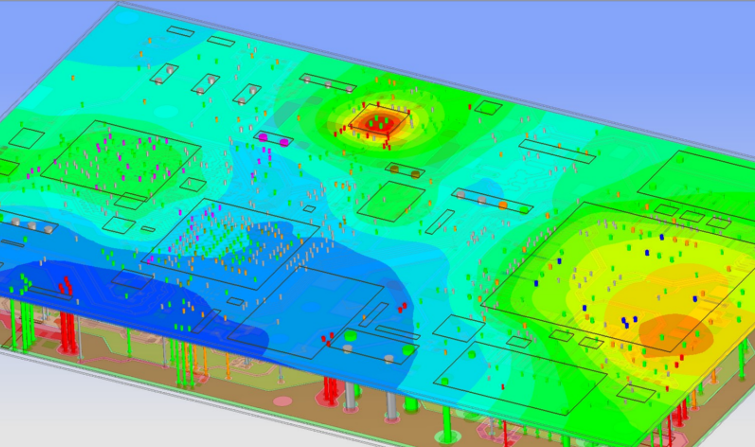Click the small square outline right of red hotspot

487,108
